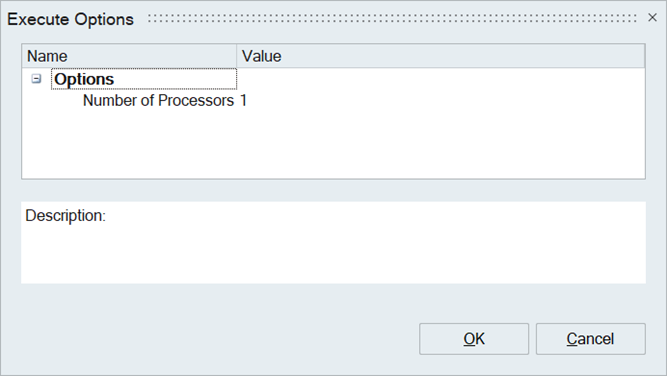
Task: Click the empty Value cell beside Options
Action: [x=441, y=79]
